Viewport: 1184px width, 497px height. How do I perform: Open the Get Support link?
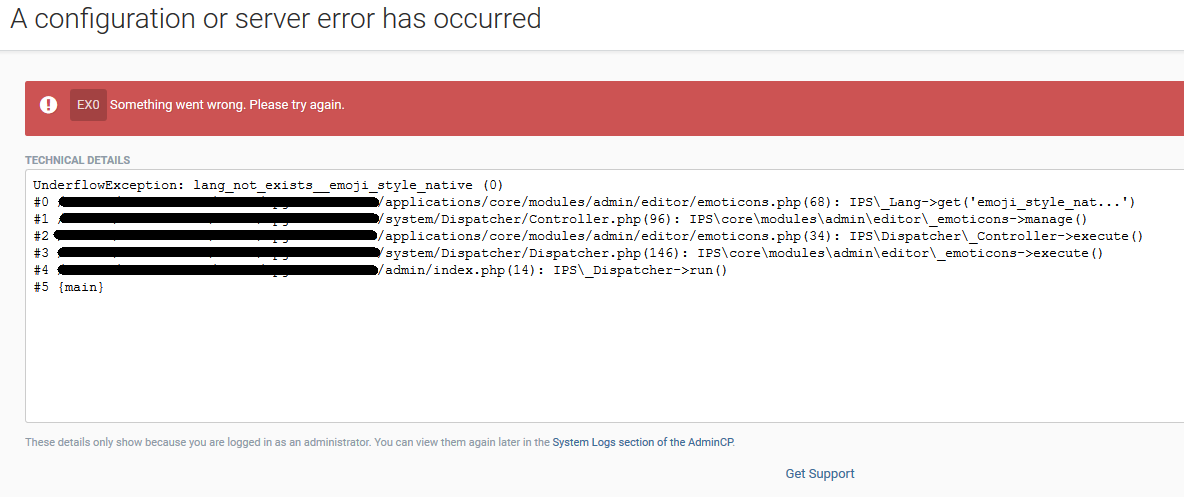[820, 474]
